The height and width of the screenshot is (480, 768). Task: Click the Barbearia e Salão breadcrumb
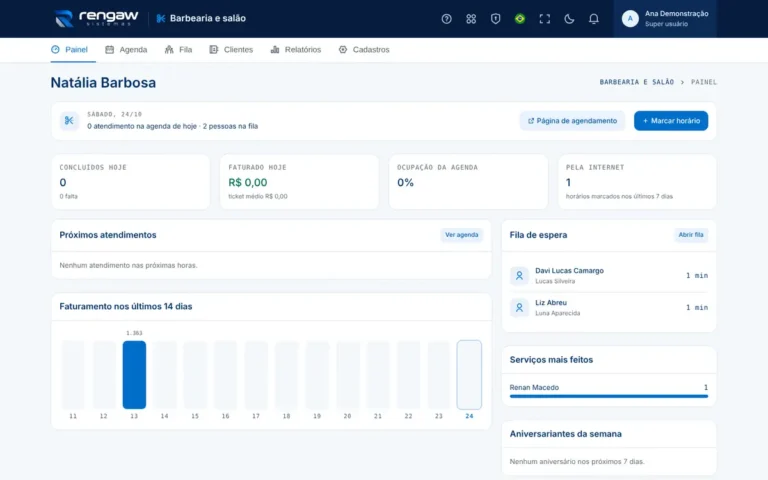click(637, 82)
